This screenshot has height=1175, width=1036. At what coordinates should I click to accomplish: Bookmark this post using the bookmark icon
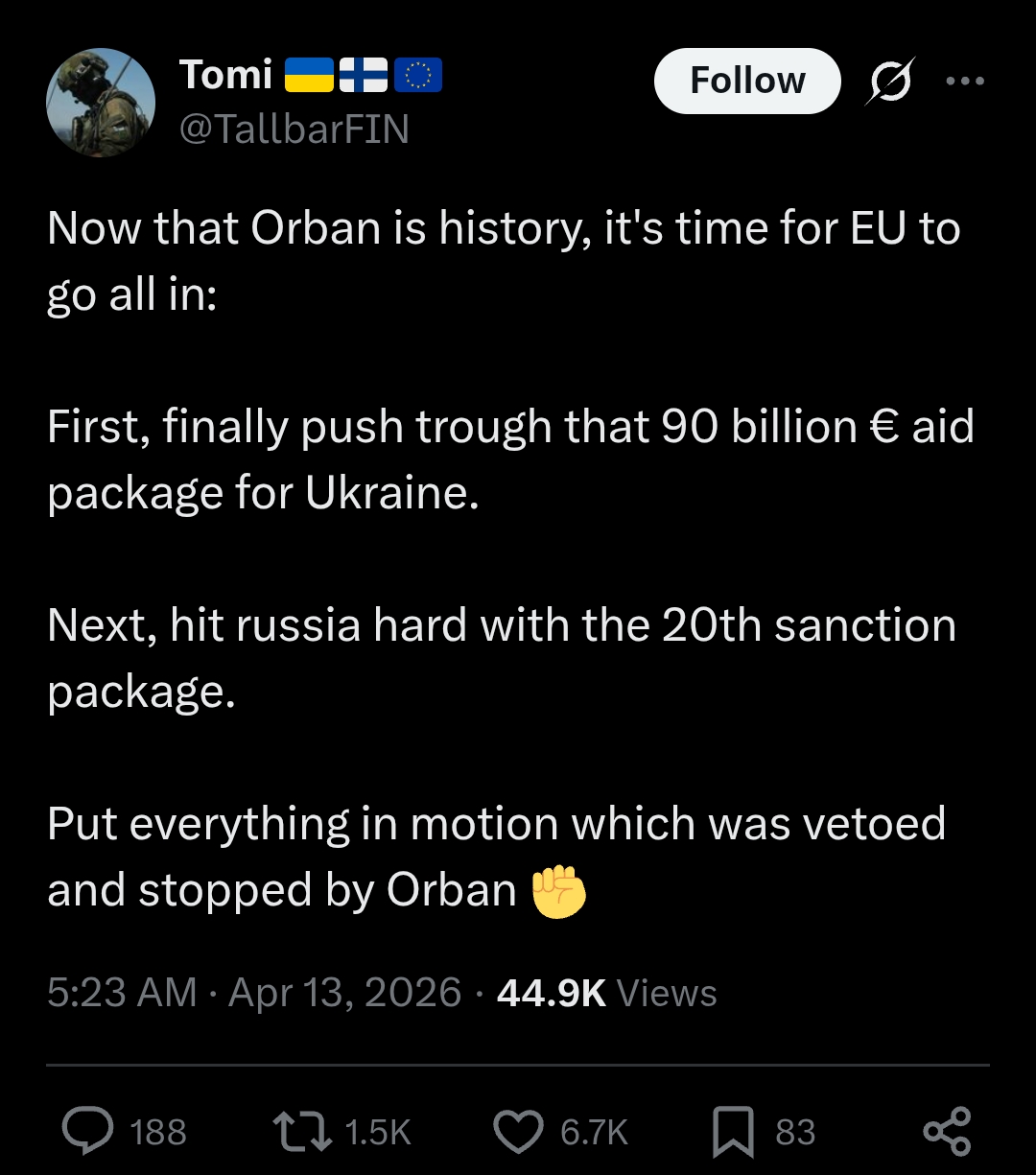click(x=733, y=1132)
